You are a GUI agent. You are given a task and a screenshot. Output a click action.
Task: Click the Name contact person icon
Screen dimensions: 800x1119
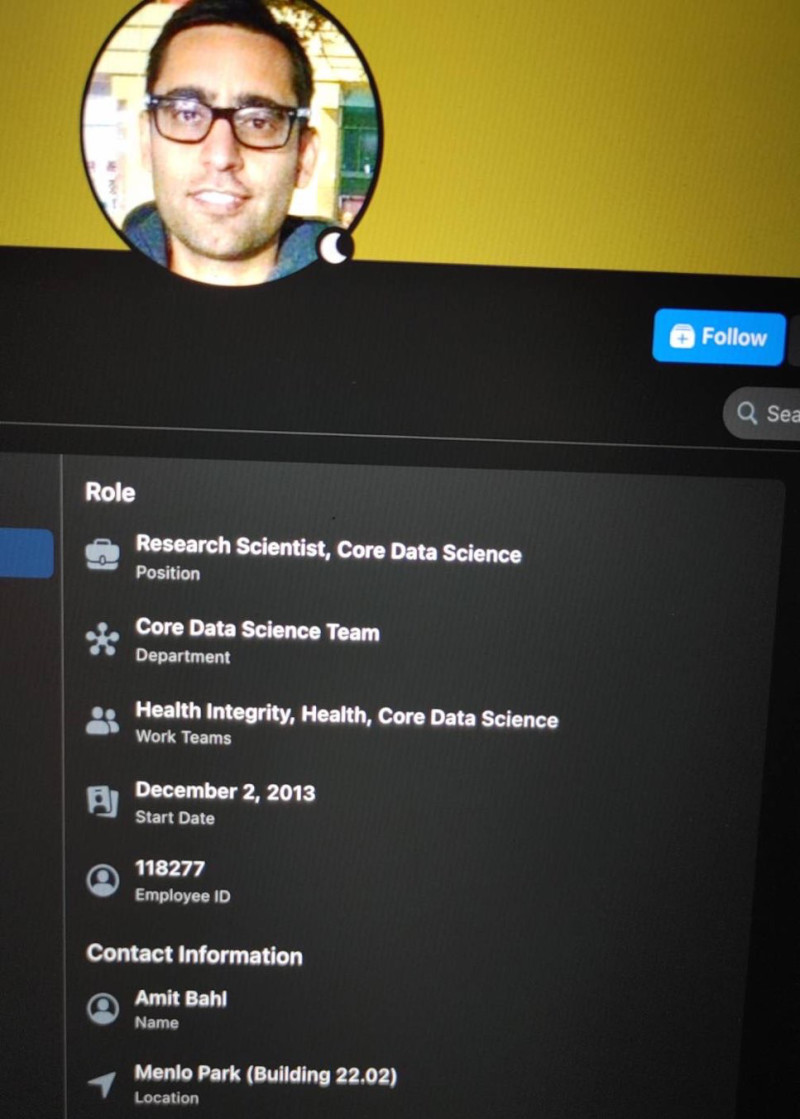103,1008
